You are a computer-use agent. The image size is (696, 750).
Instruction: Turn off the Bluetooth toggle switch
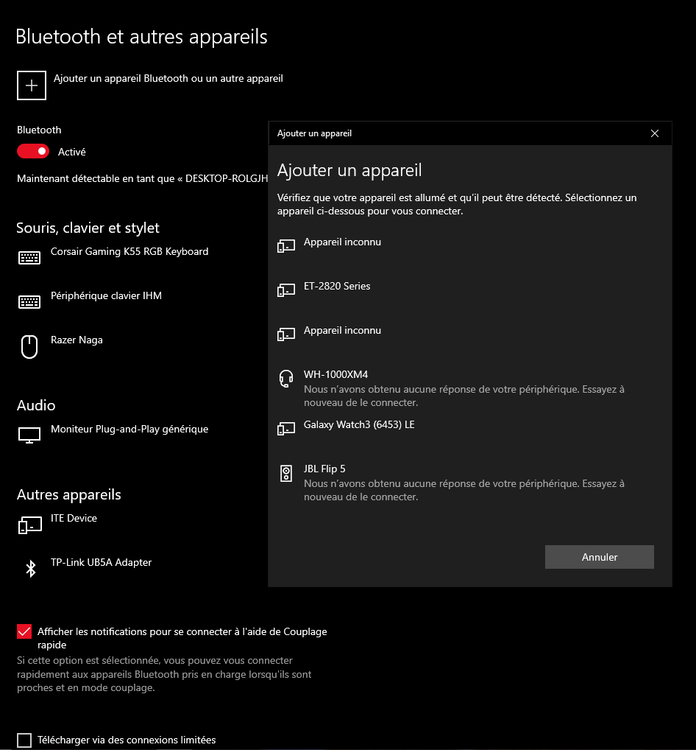tap(33, 152)
